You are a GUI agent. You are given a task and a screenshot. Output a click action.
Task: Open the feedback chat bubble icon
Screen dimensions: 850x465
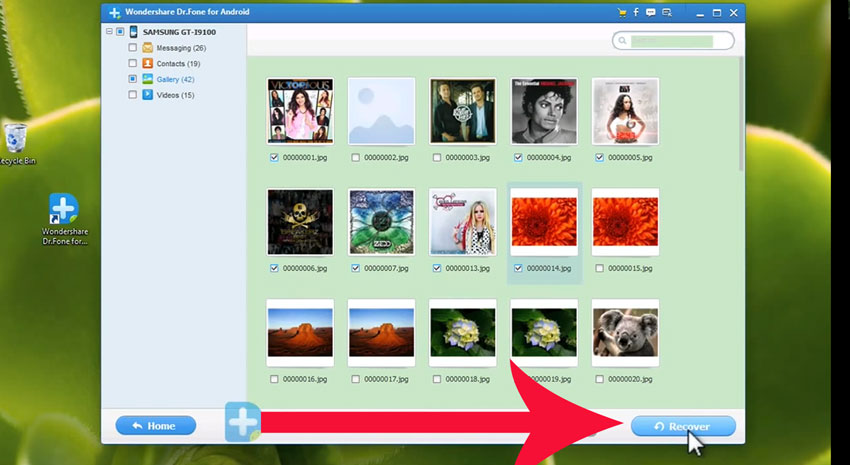coord(651,12)
